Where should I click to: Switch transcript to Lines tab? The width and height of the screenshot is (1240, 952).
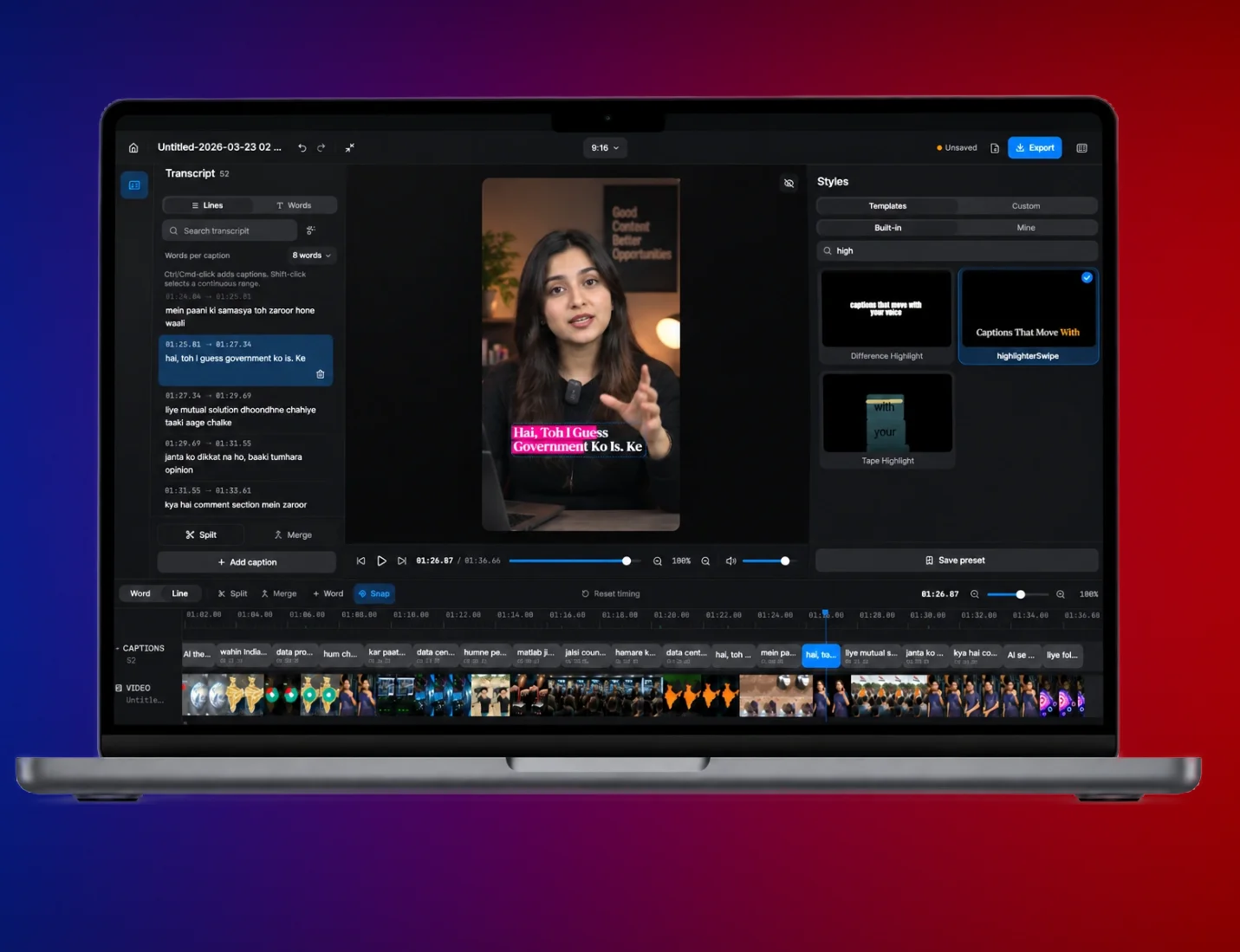(208, 205)
